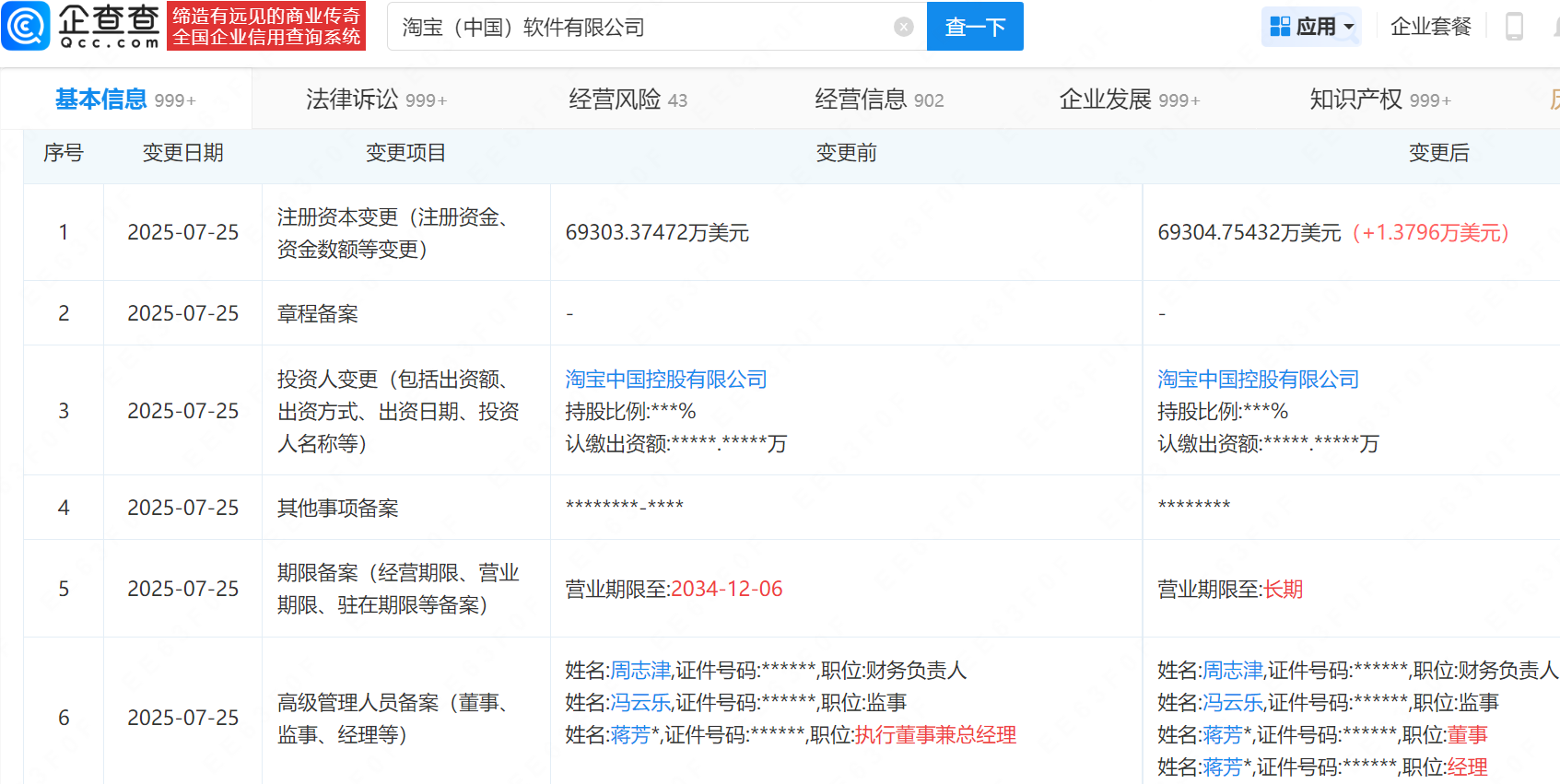Click the 变更日期 column header
The image size is (1560, 784).
pos(183,153)
